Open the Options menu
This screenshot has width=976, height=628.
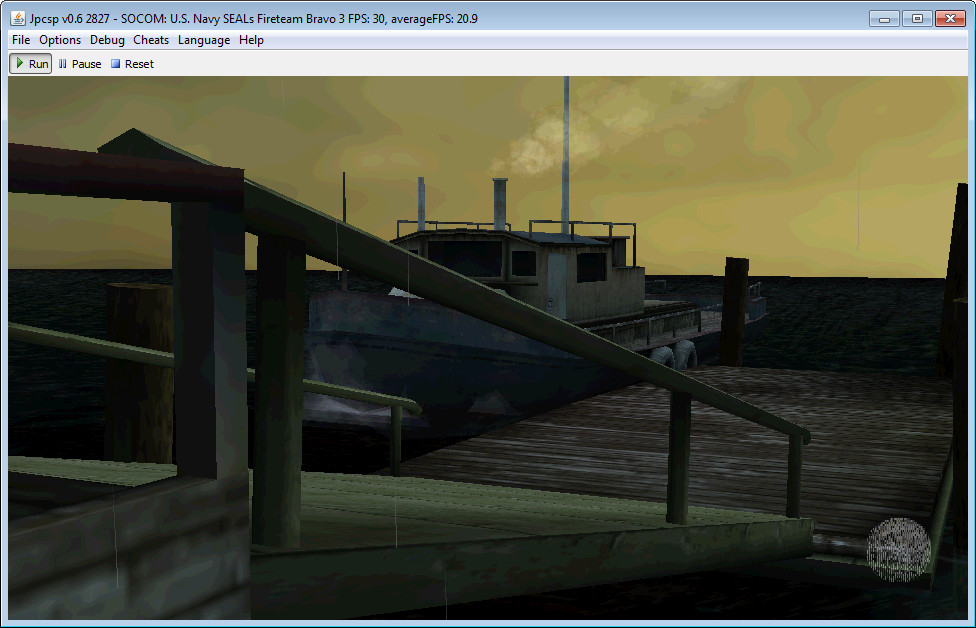pyautogui.click(x=60, y=40)
